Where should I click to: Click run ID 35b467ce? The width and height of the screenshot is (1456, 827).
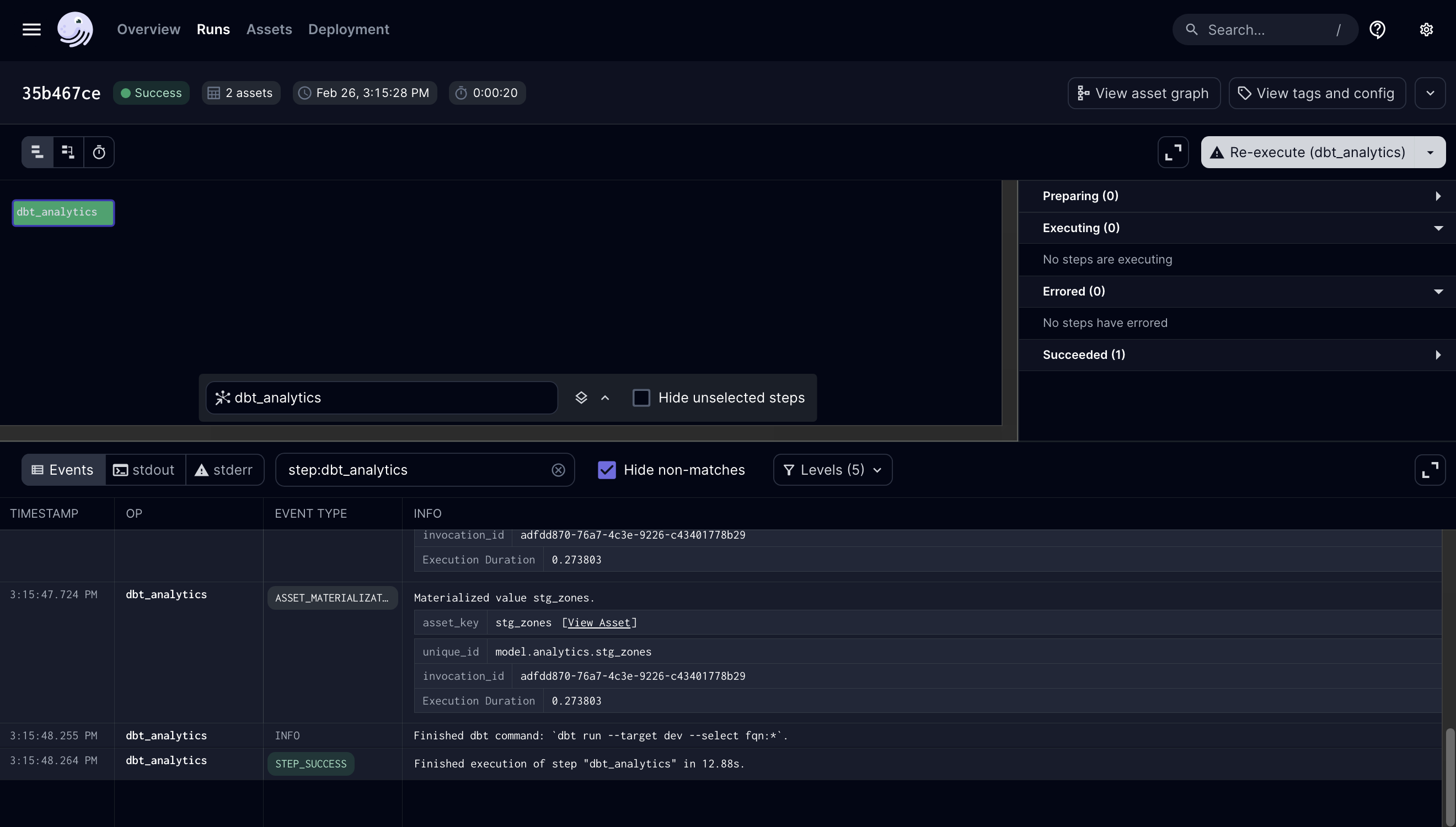pos(61,93)
